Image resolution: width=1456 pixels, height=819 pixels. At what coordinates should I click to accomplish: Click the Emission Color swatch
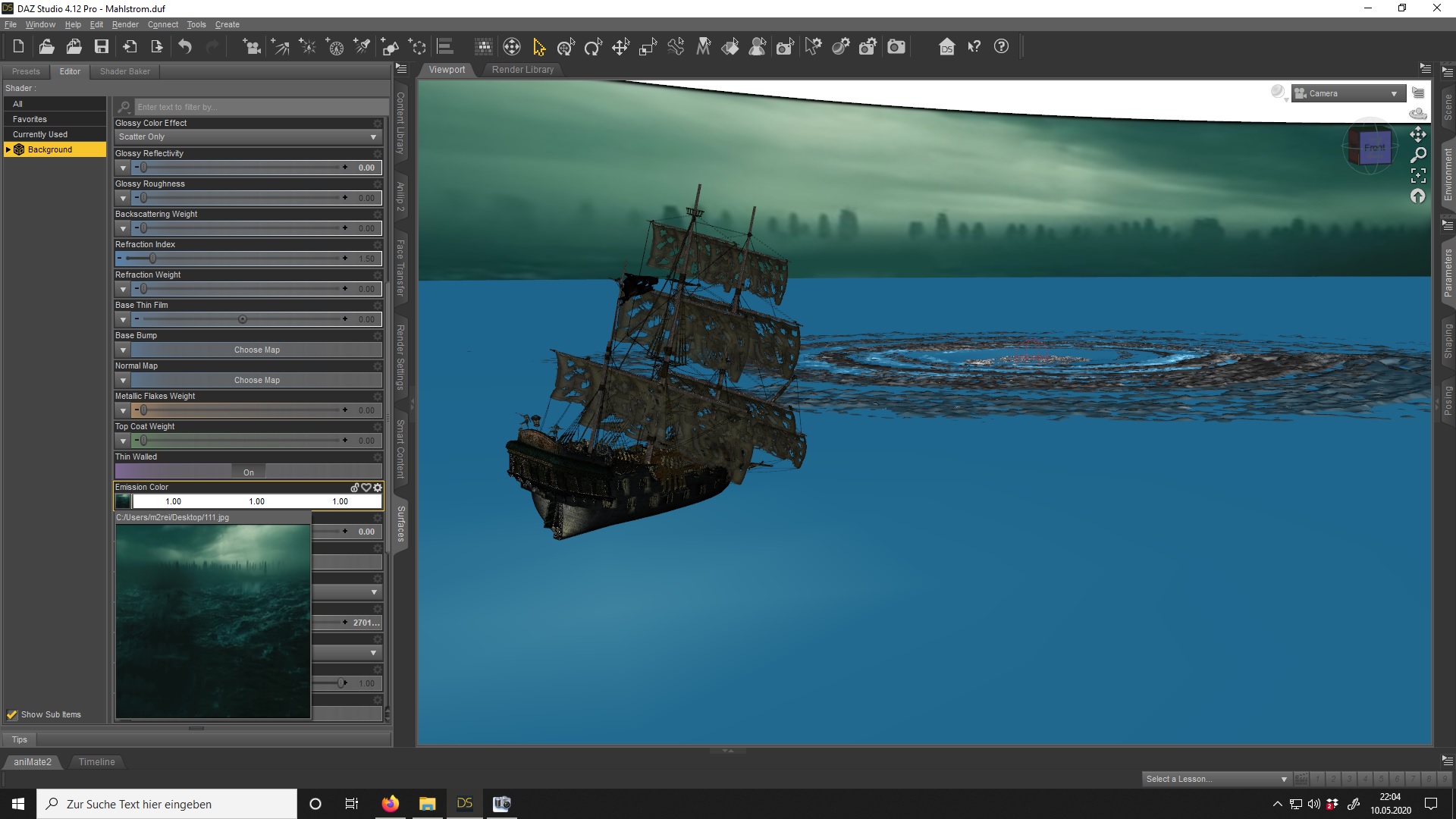pos(123,501)
